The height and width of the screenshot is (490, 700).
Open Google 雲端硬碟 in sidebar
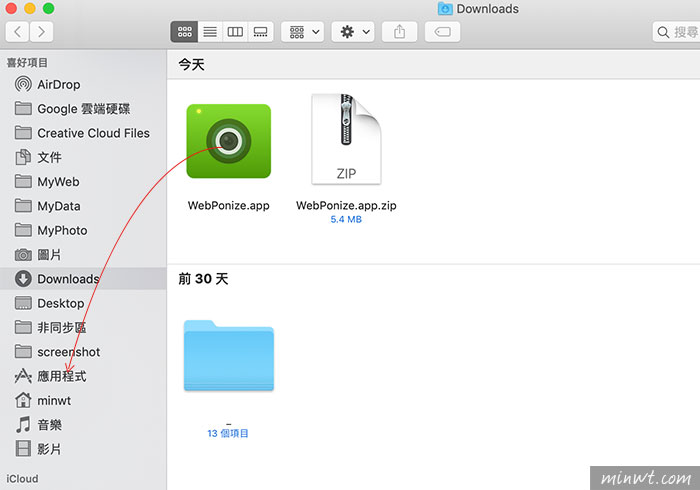(83, 109)
